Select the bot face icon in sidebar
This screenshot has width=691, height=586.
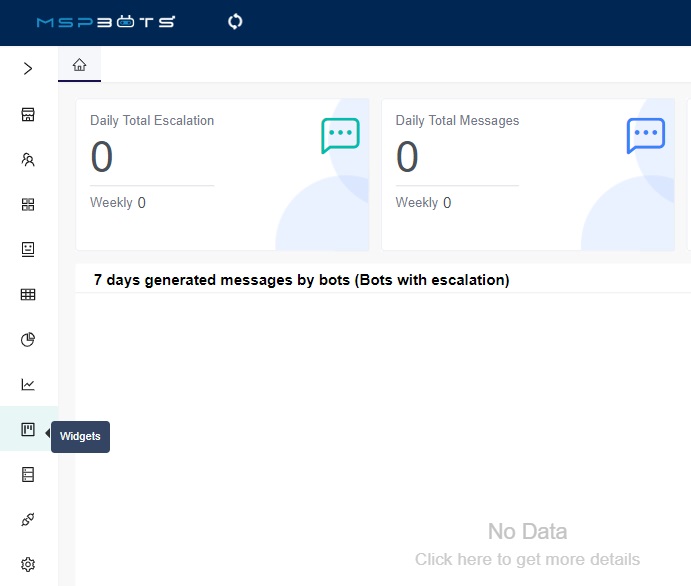(28, 249)
